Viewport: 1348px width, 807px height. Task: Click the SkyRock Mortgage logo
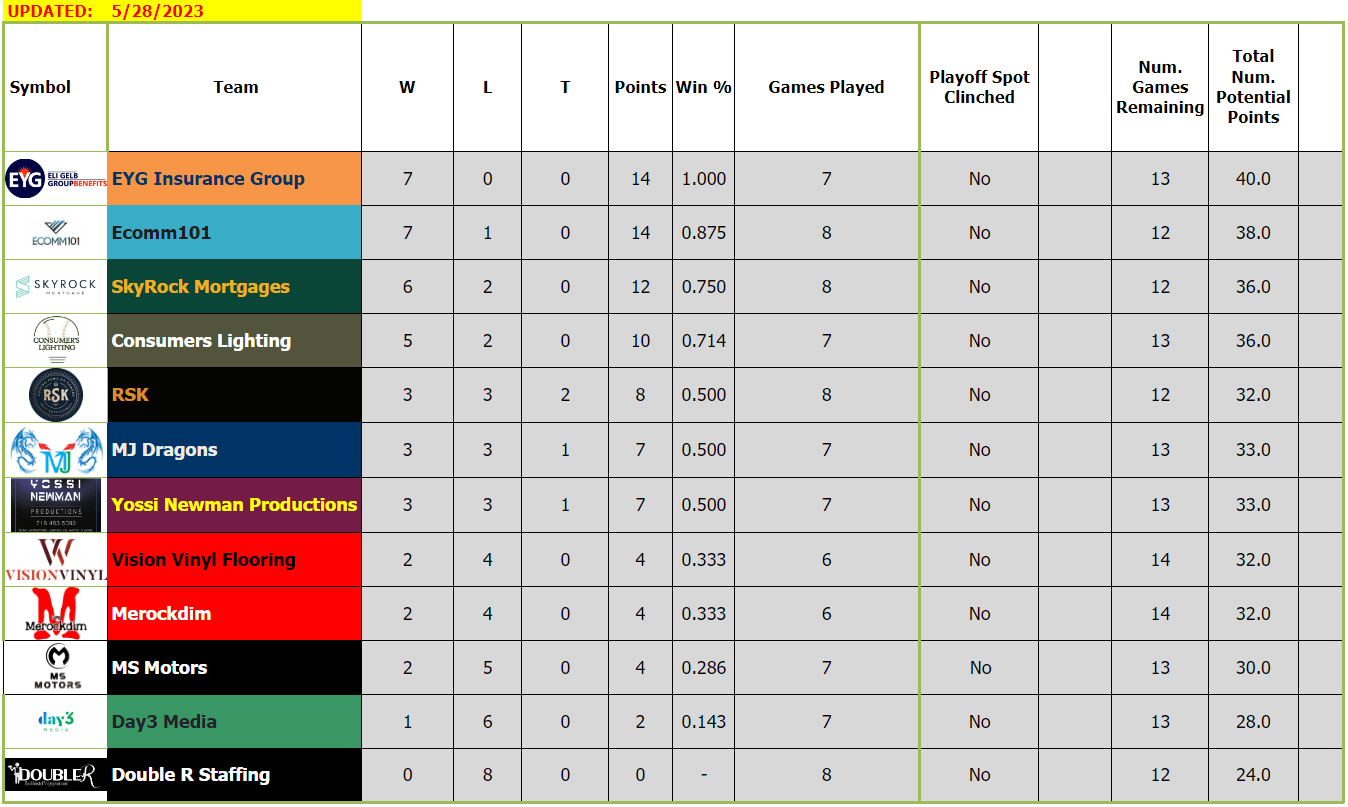pos(56,287)
